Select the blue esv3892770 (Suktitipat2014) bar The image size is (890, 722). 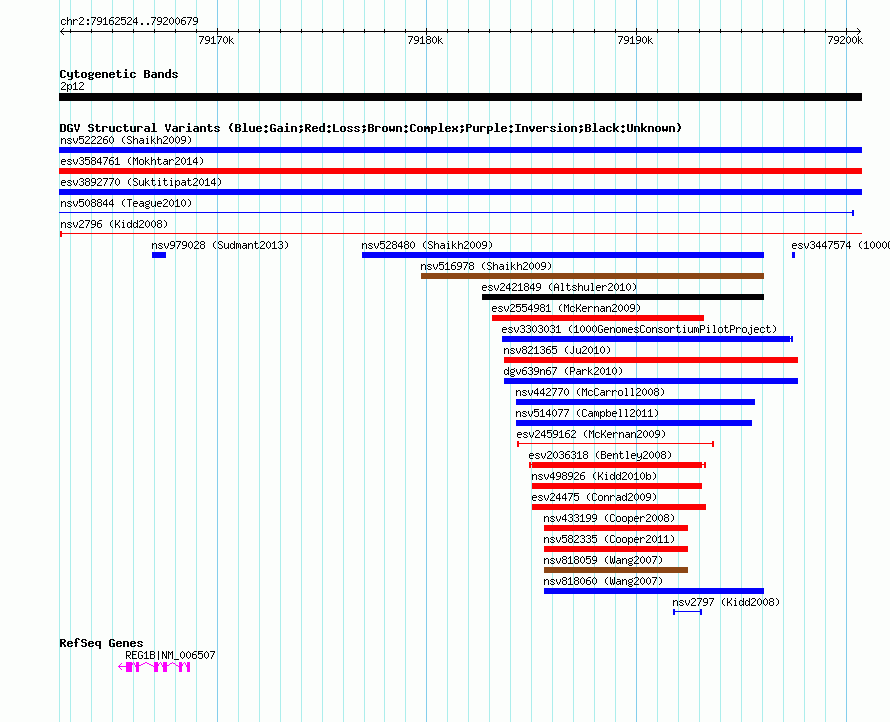(x=460, y=192)
